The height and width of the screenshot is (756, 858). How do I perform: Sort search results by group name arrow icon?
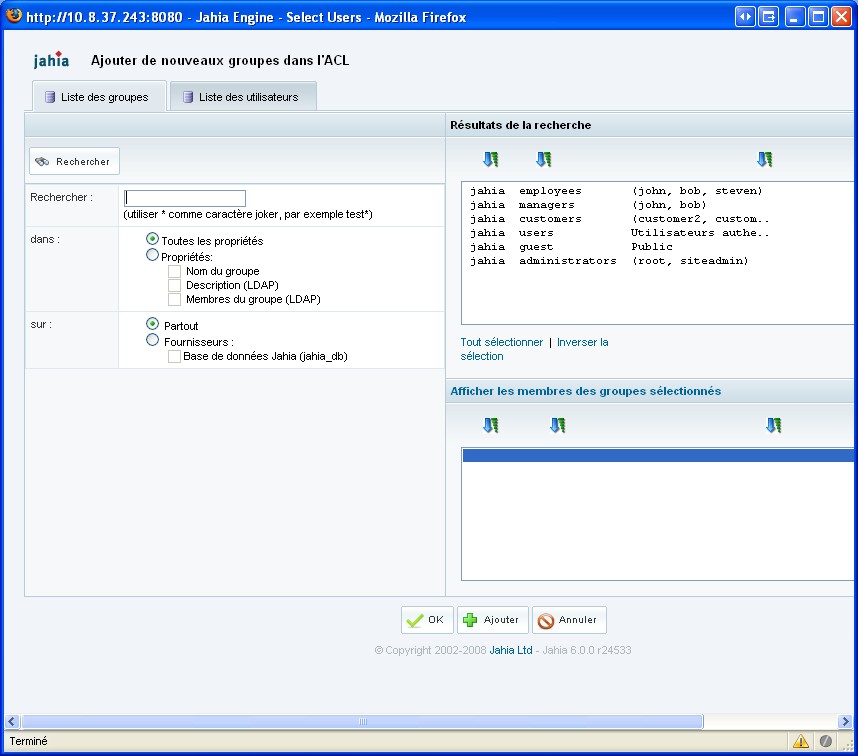tap(543, 159)
